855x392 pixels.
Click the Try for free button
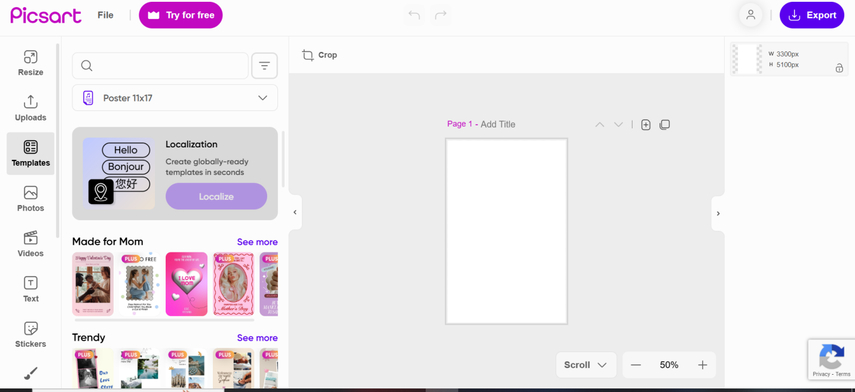coord(181,15)
